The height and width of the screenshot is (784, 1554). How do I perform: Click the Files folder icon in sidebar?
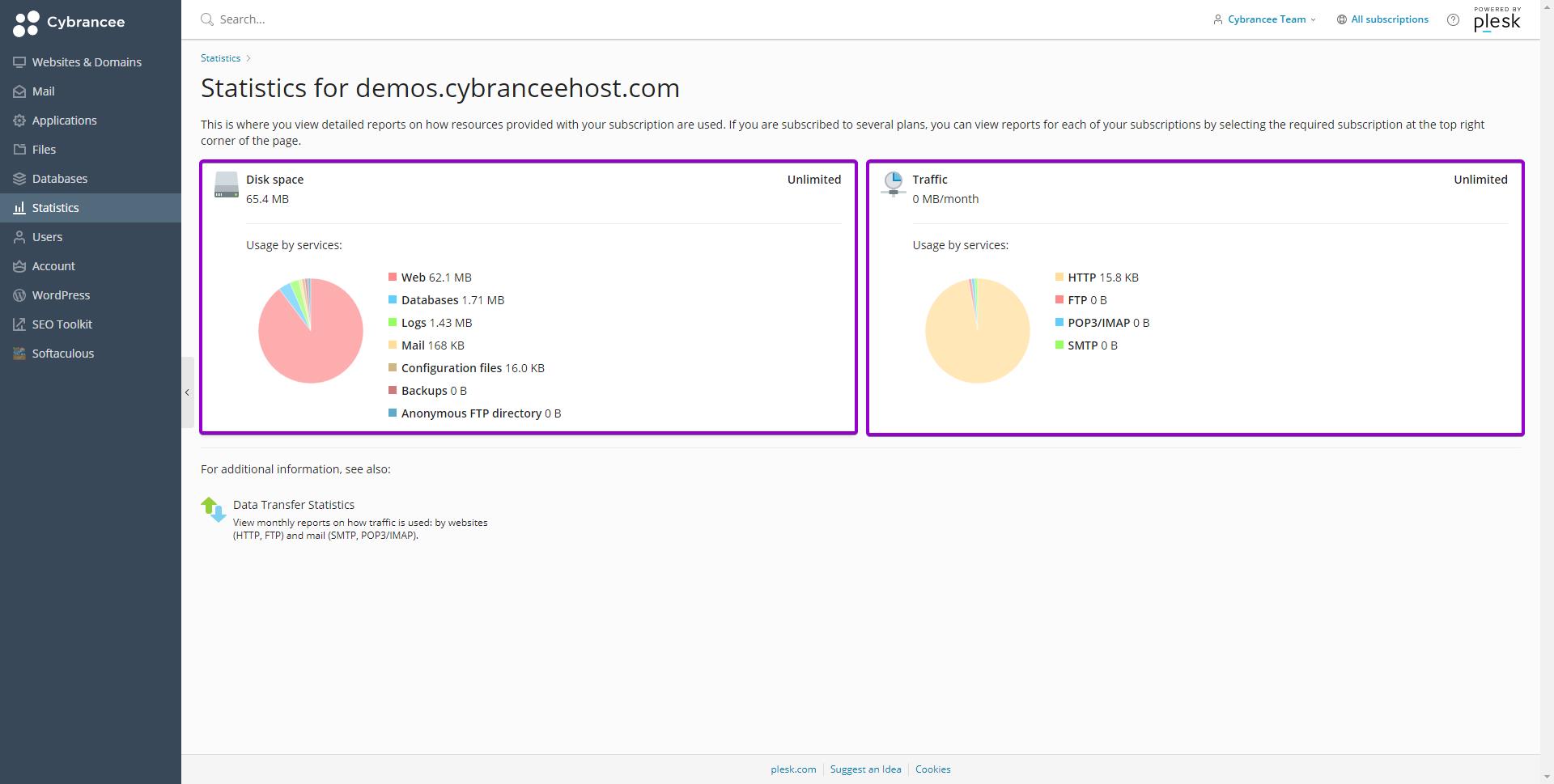19,150
